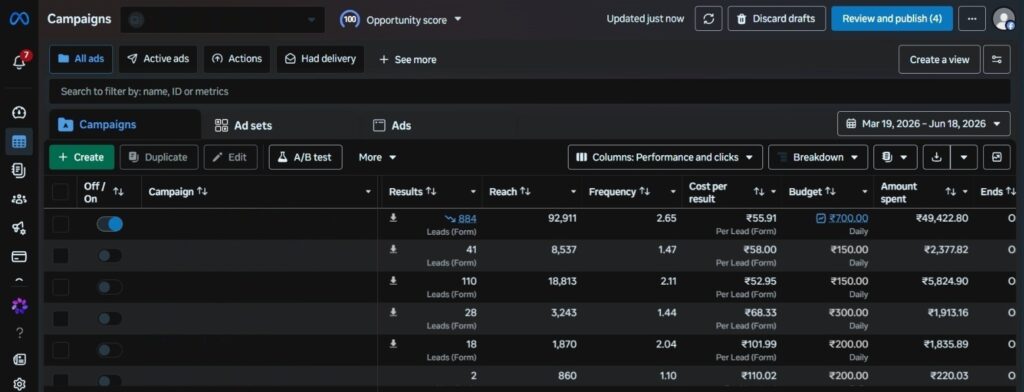The height and width of the screenshot is (392, 1024).
Task: Click the Discard drafts button
Action: [x=776, y=19]
